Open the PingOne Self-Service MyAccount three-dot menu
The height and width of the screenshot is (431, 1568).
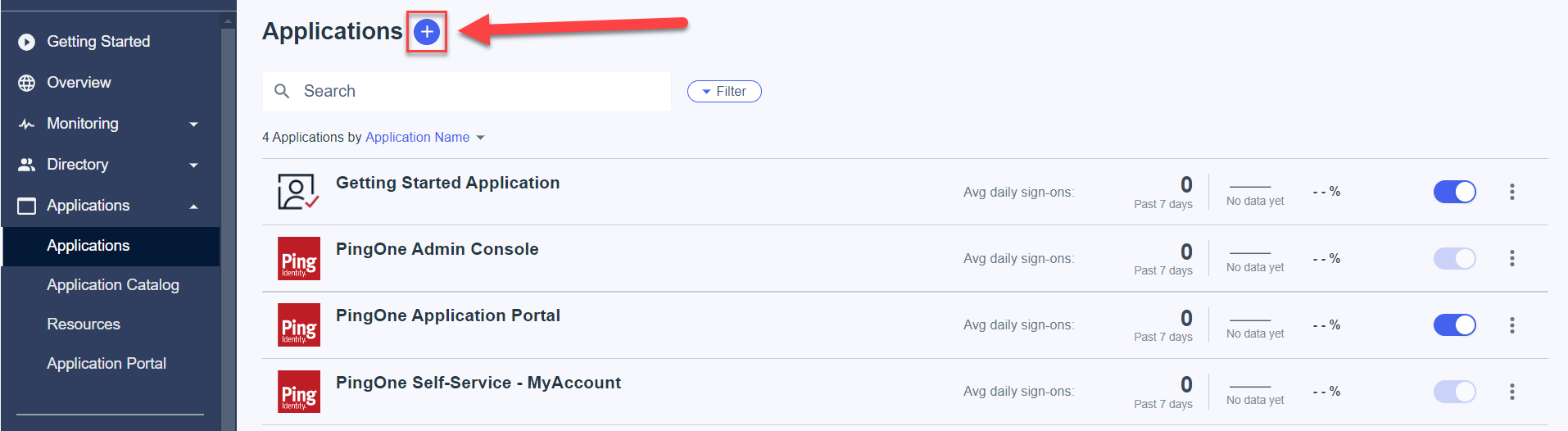click(1512, 392)
